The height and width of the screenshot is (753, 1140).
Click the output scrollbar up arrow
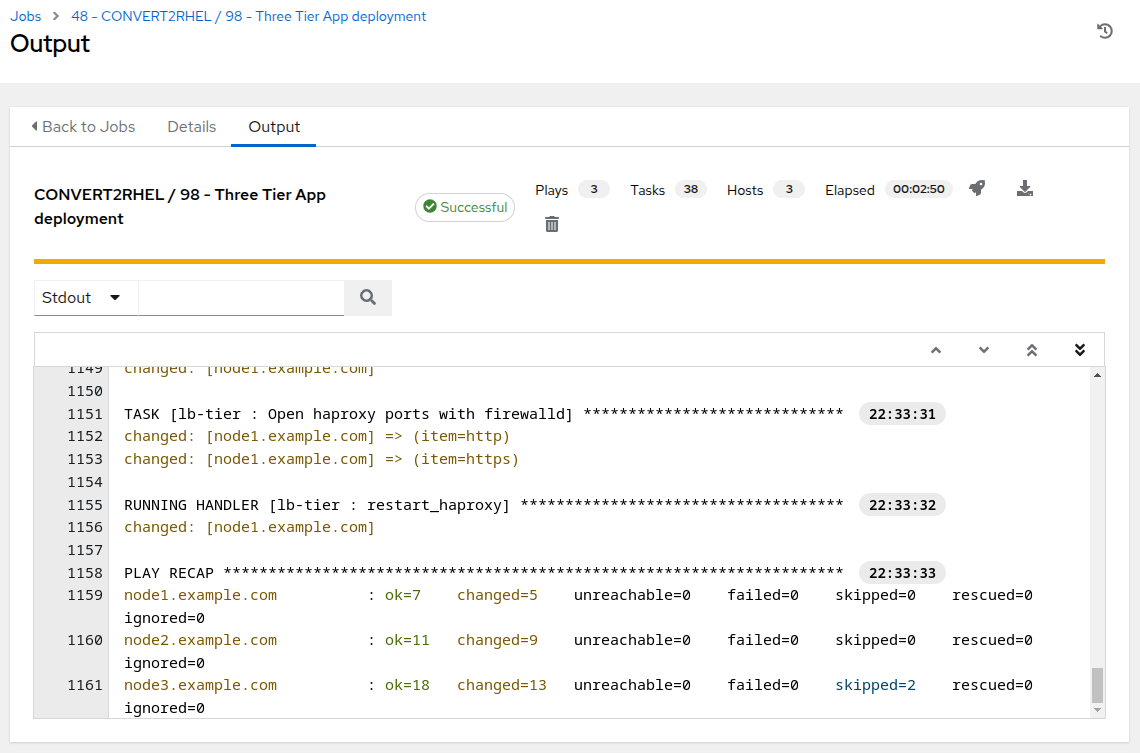click(1097, 375)
